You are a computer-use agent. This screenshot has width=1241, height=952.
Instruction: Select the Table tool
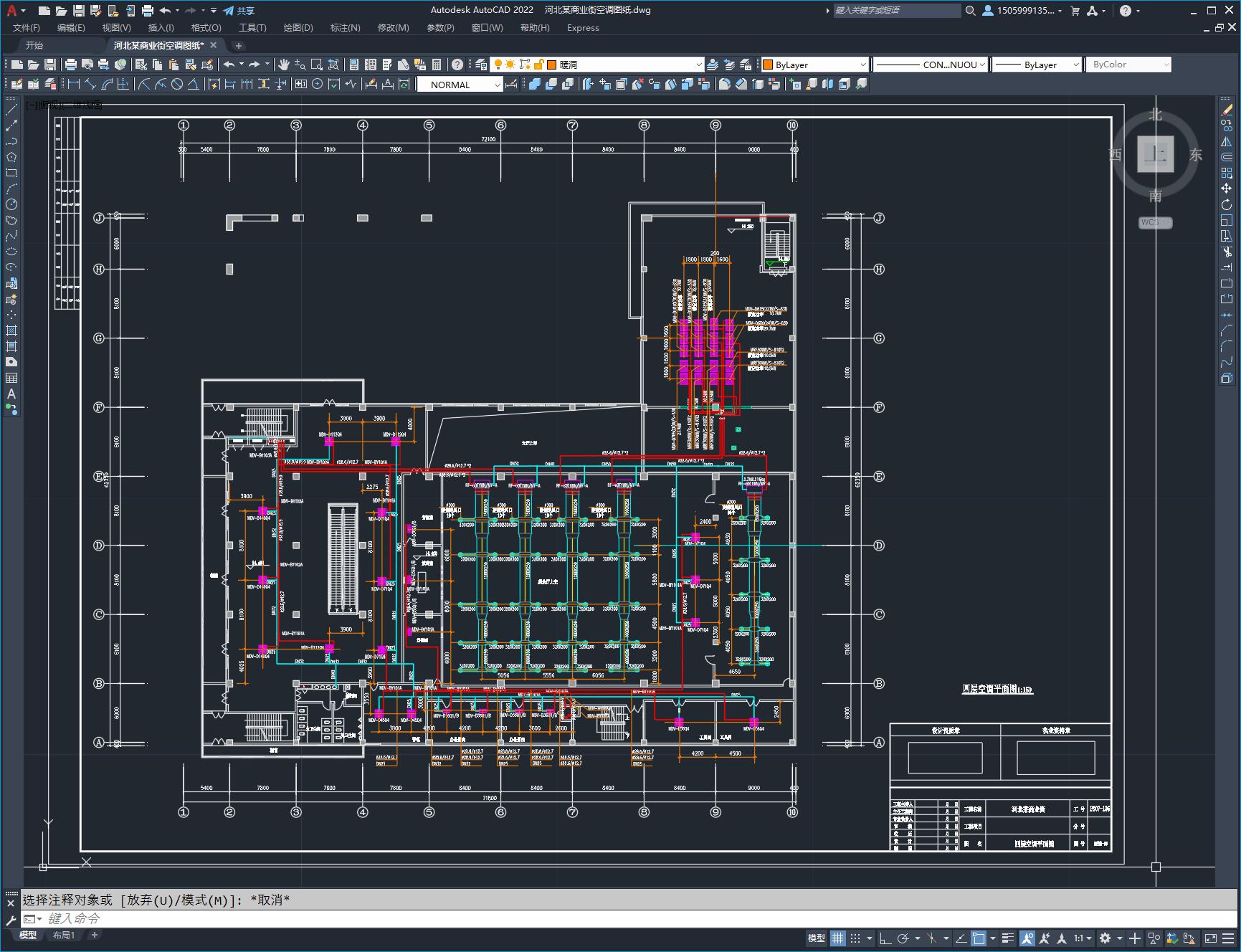point(11,378)
